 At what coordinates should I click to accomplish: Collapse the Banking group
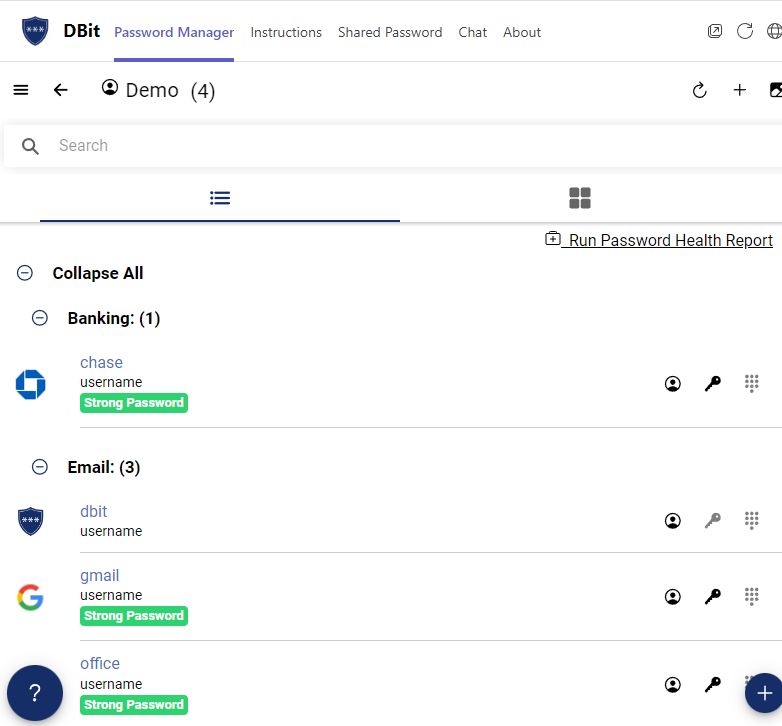(40, 318)
